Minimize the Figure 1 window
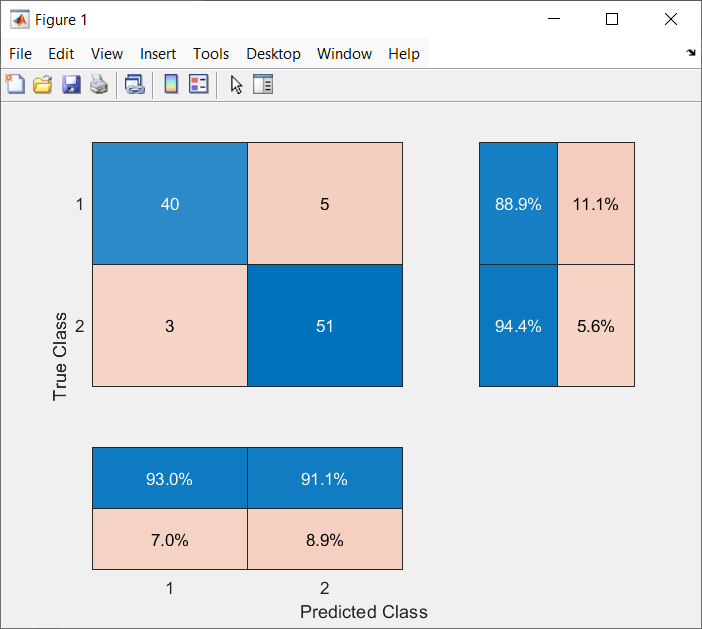The width and height of the screenshot is (702, 629). pos(554,19)
